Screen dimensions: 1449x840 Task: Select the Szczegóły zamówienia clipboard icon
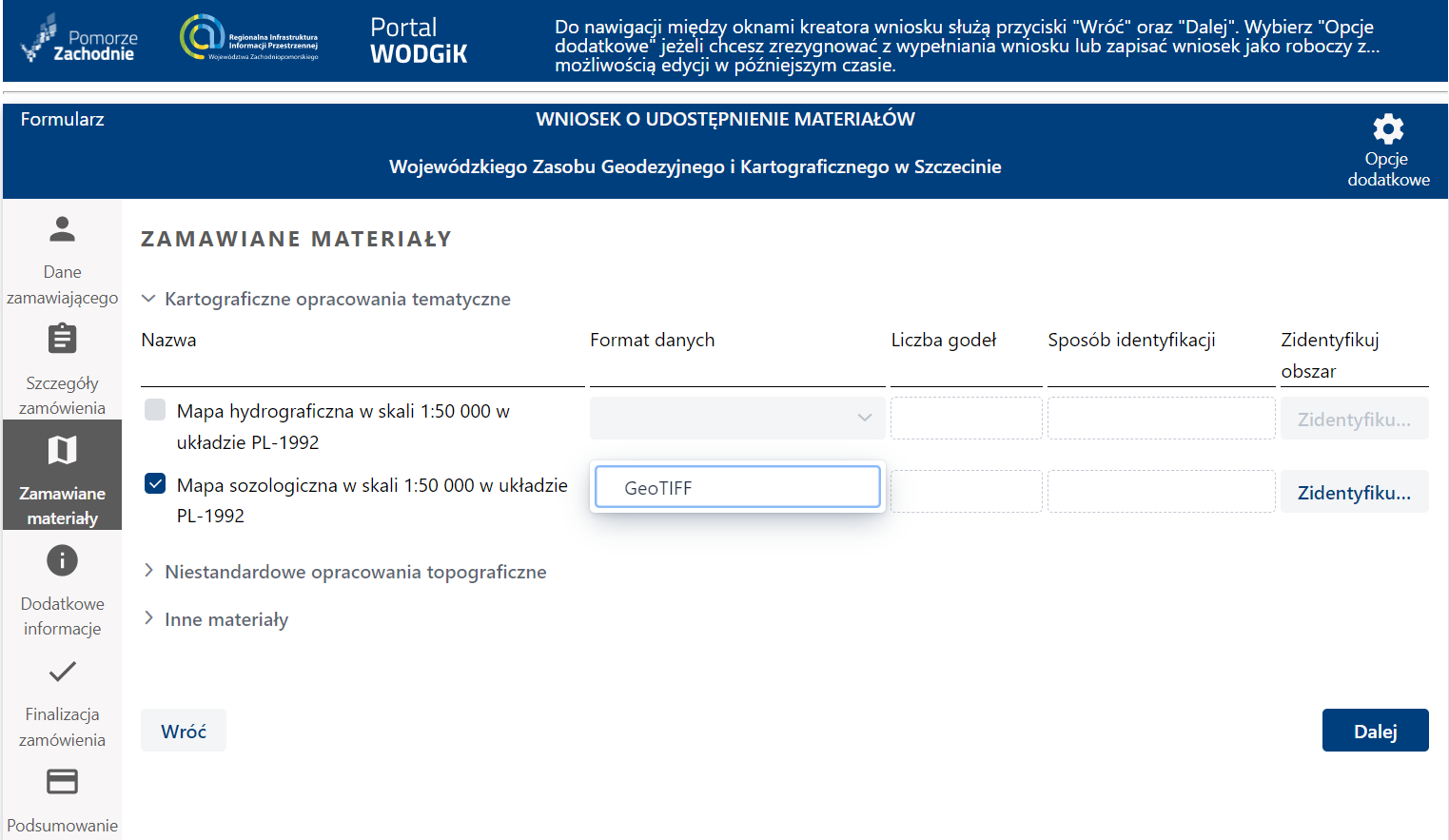pyautogui.click(x=62, y=339)
